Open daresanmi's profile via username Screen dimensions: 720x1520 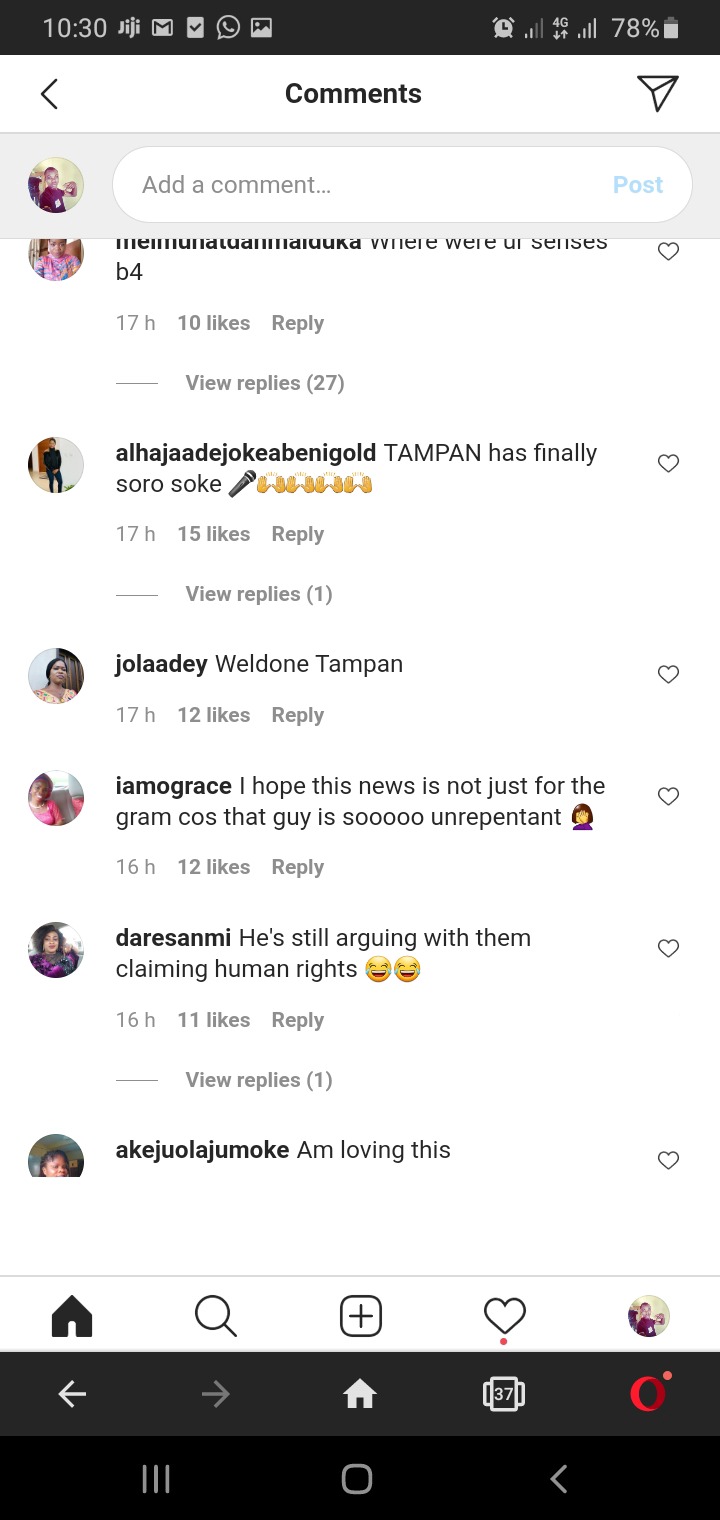(174, 938)
